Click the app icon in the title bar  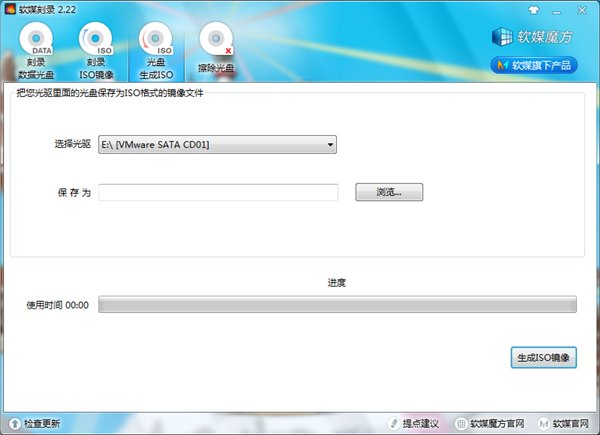click(x=9, y=9)
